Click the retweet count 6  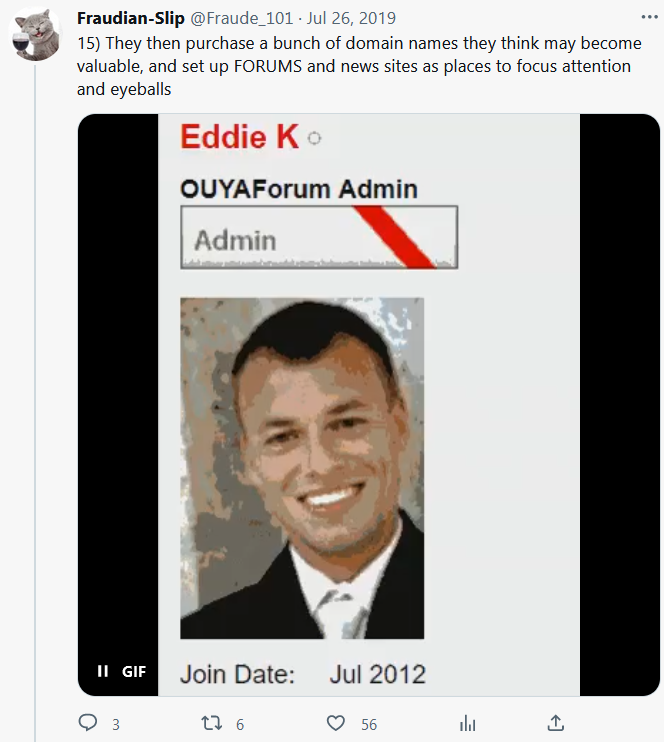[x=240, y=724]
